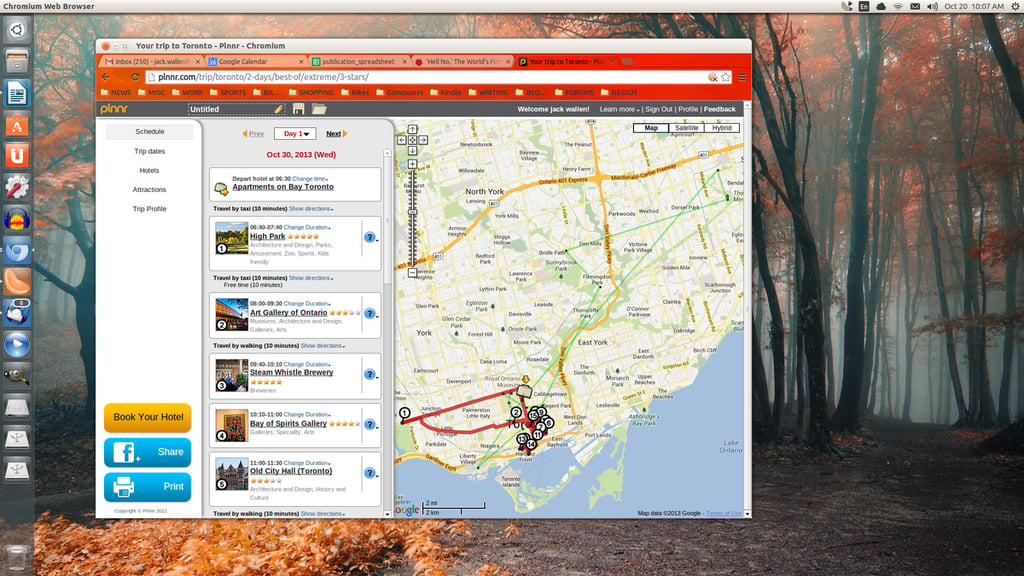Image resolution: width=1024 pixels, height=576 pixels.
Task: Click the plnnr logo
Action: click(114, 109)
